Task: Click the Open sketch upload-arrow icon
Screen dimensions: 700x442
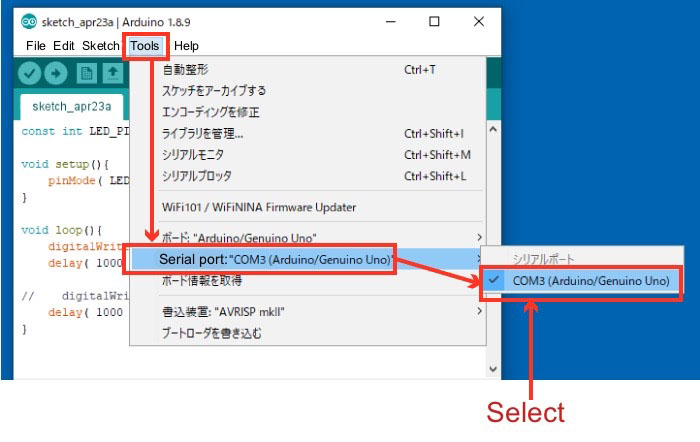Action: [113, 73]
